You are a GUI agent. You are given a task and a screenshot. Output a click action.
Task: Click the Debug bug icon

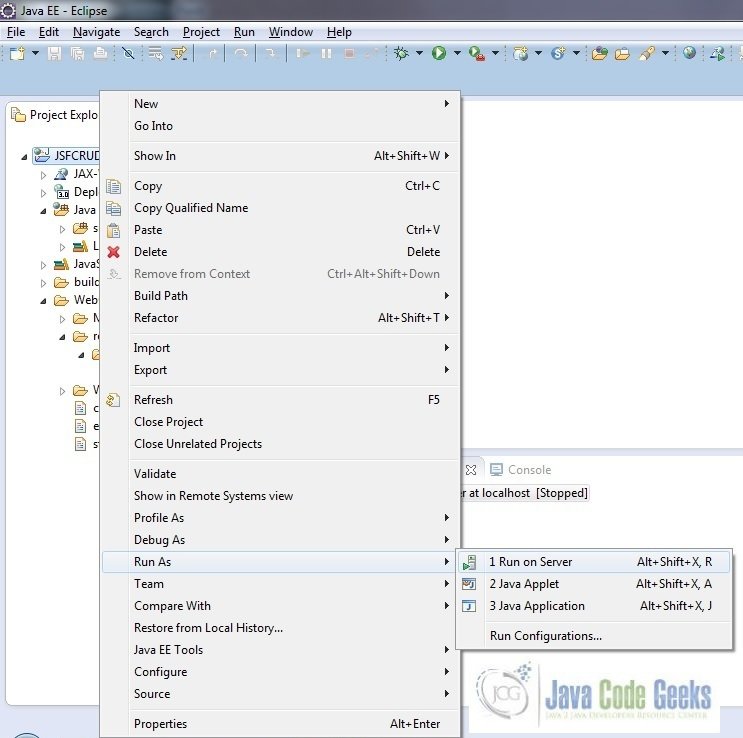click(401, 53)
